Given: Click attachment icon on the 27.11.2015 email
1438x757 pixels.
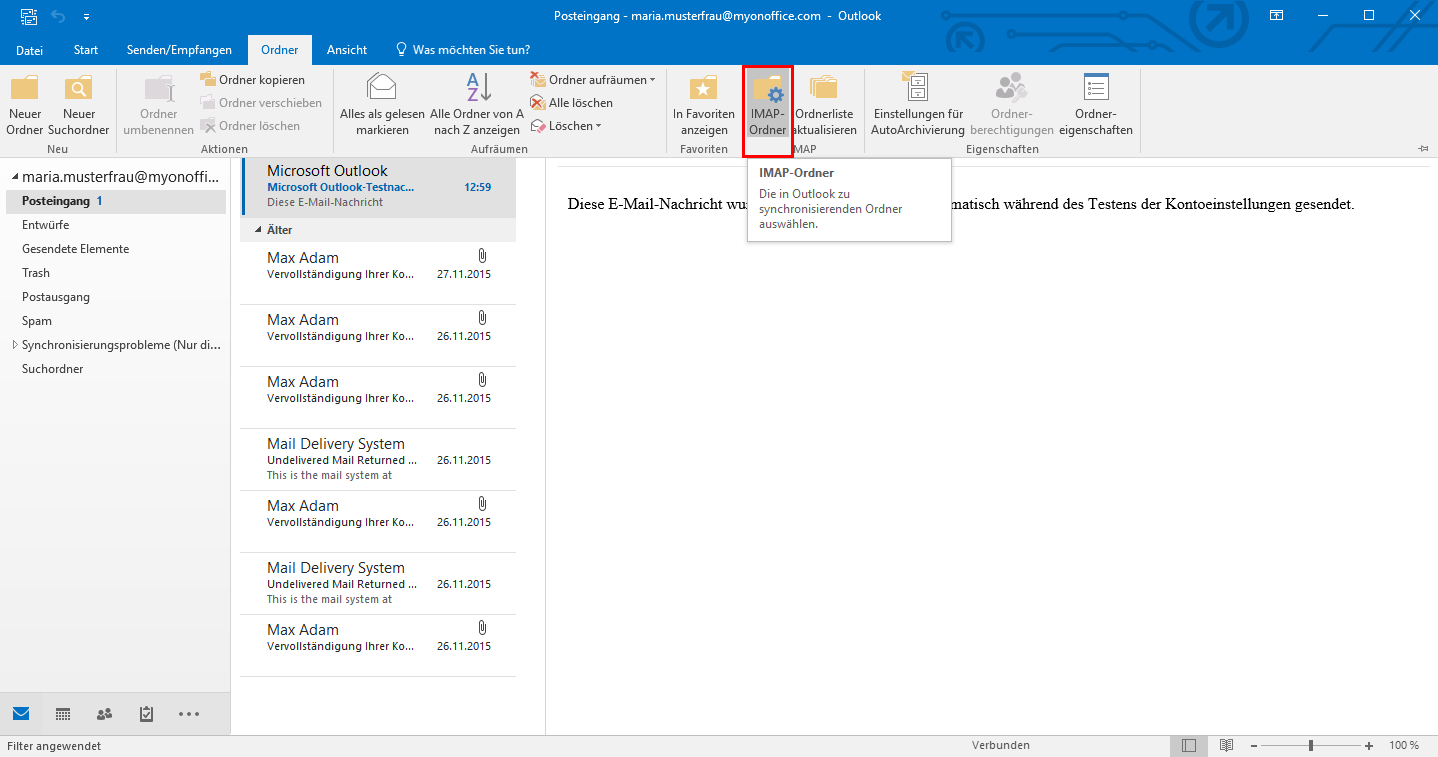Looking at the screenshot, I should point(482,256).
